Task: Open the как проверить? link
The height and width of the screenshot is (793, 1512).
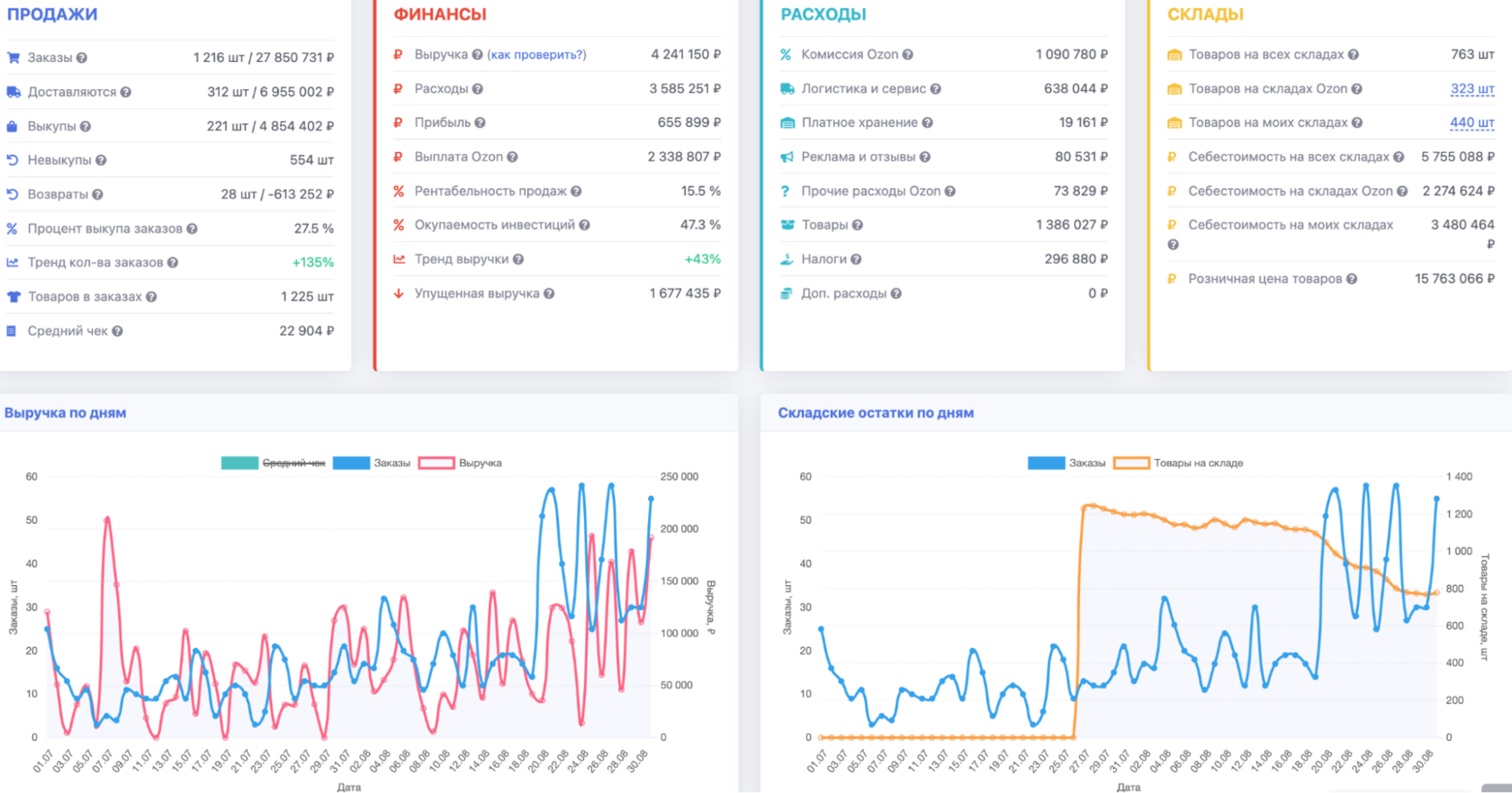Action: click(x=536, y=55)
